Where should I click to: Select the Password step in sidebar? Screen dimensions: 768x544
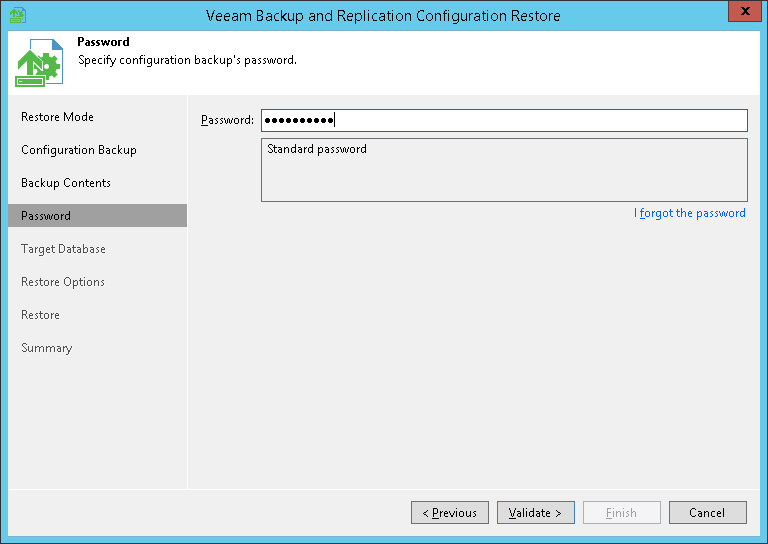click(x=46, y=216)
